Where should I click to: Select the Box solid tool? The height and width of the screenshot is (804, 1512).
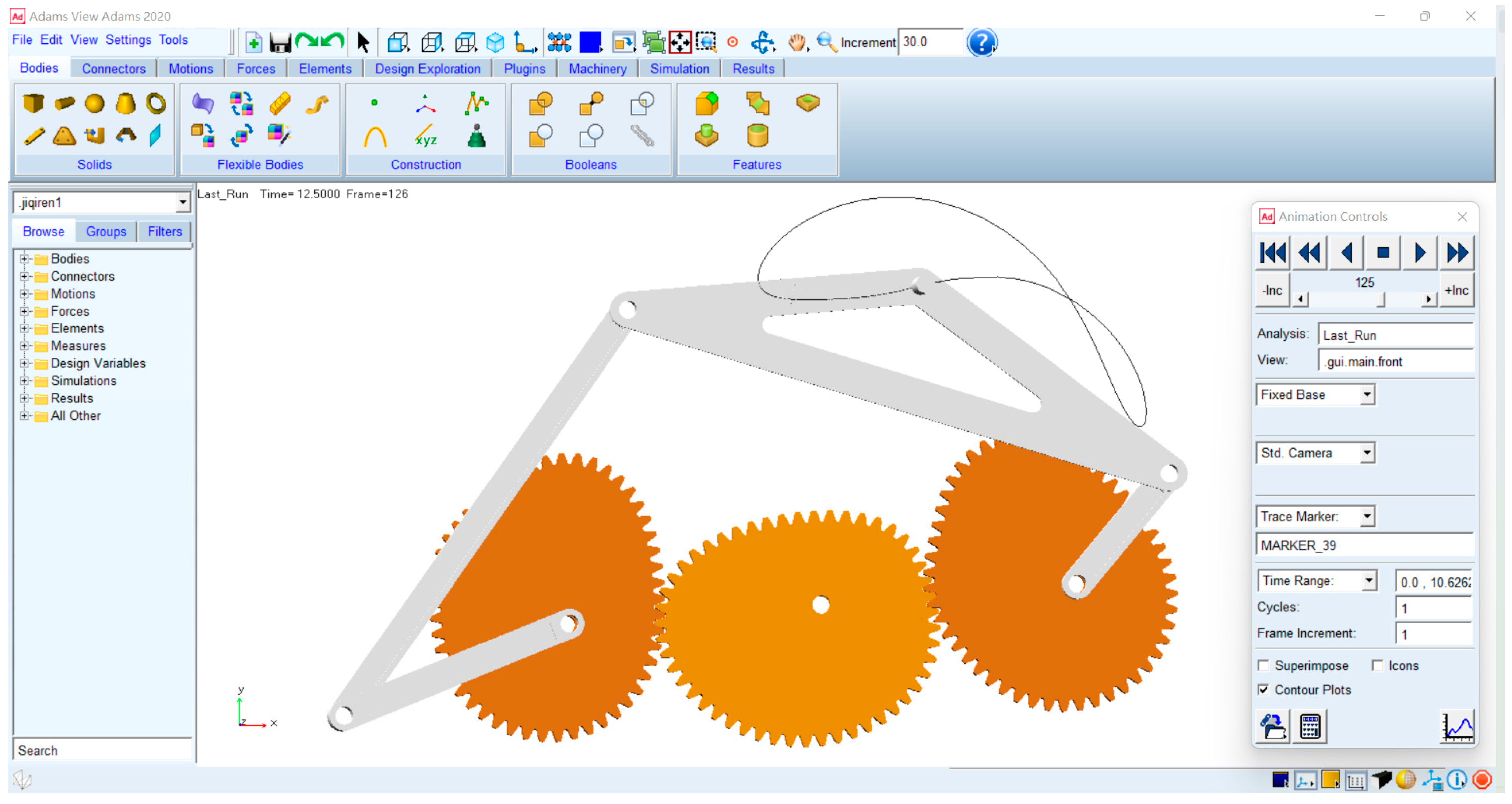[33, 103]
